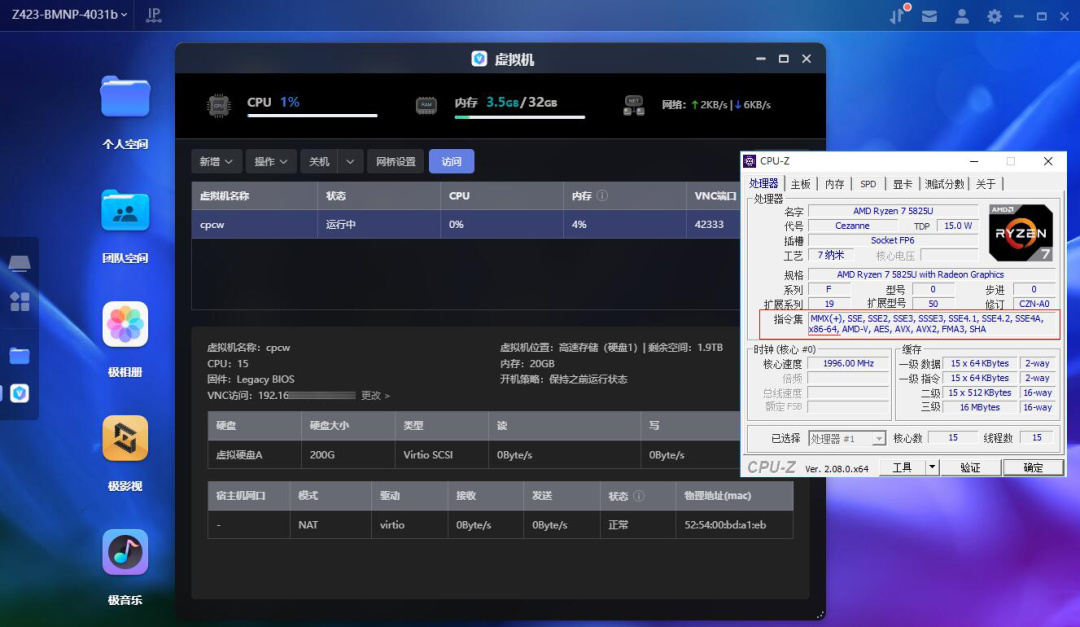Click the blue 访问 button
The width and height of the screenshot is (1080, 627).
click(451, 161)
